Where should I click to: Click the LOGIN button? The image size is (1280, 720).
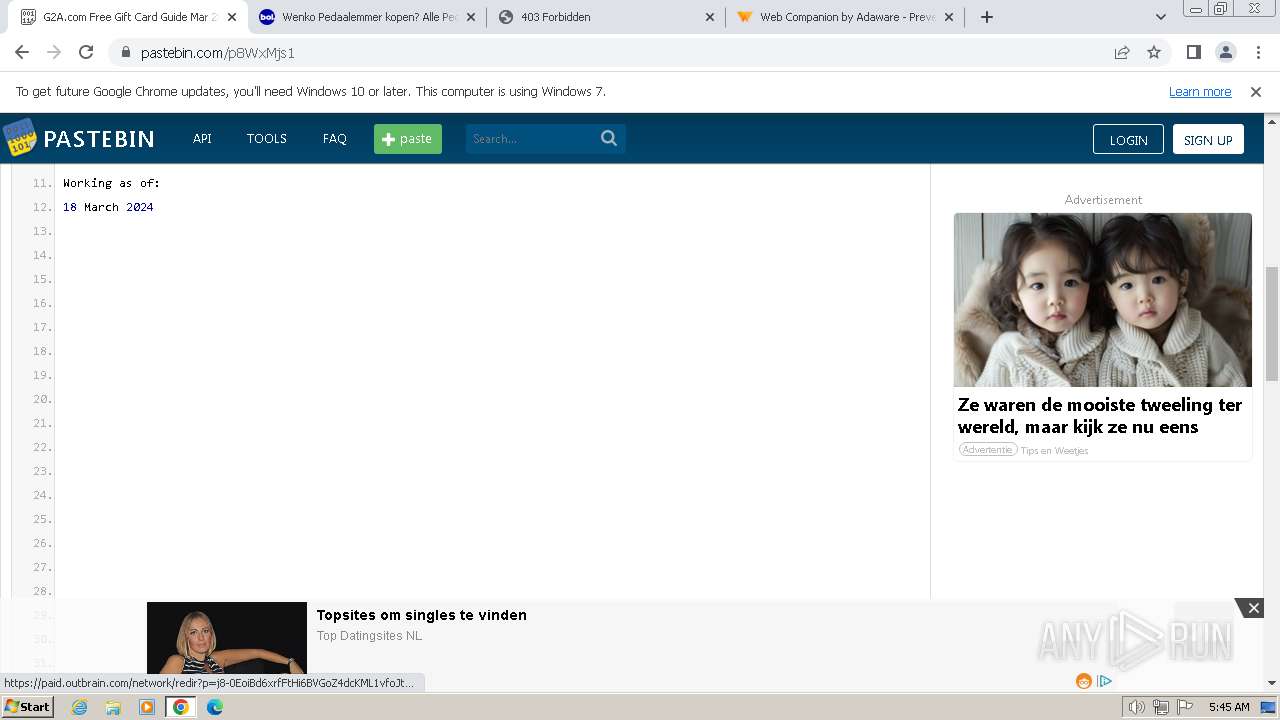click(x=1128, y=139)
